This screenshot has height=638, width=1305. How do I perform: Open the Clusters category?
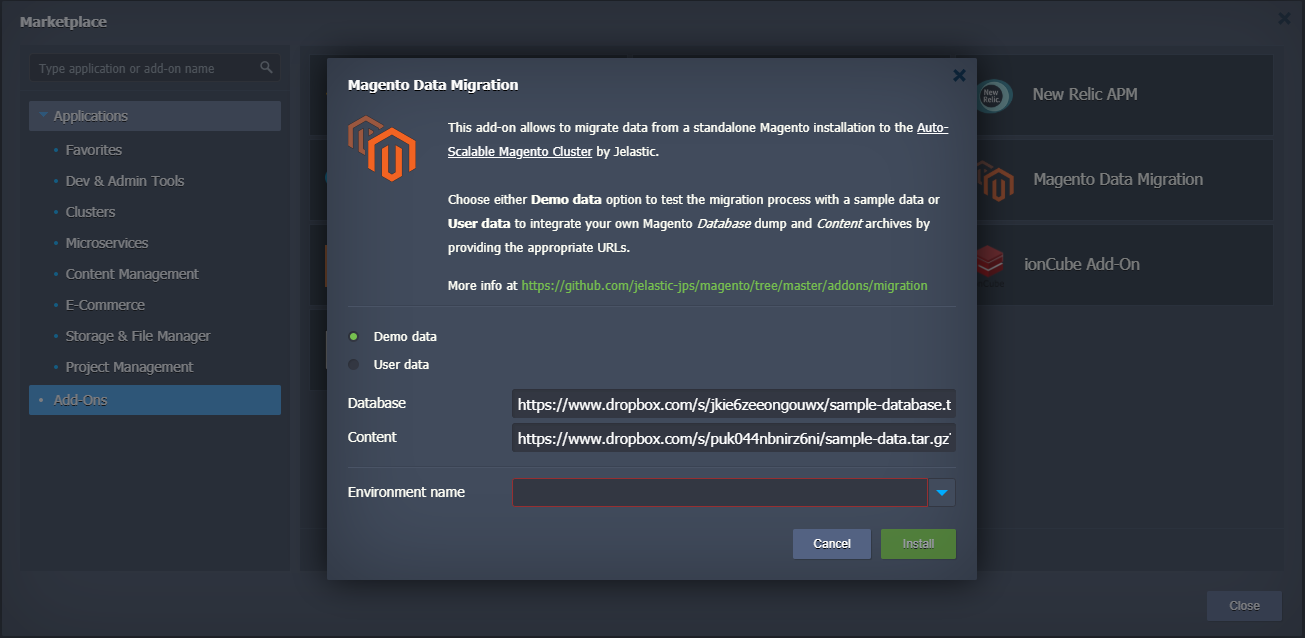point(90,212)
